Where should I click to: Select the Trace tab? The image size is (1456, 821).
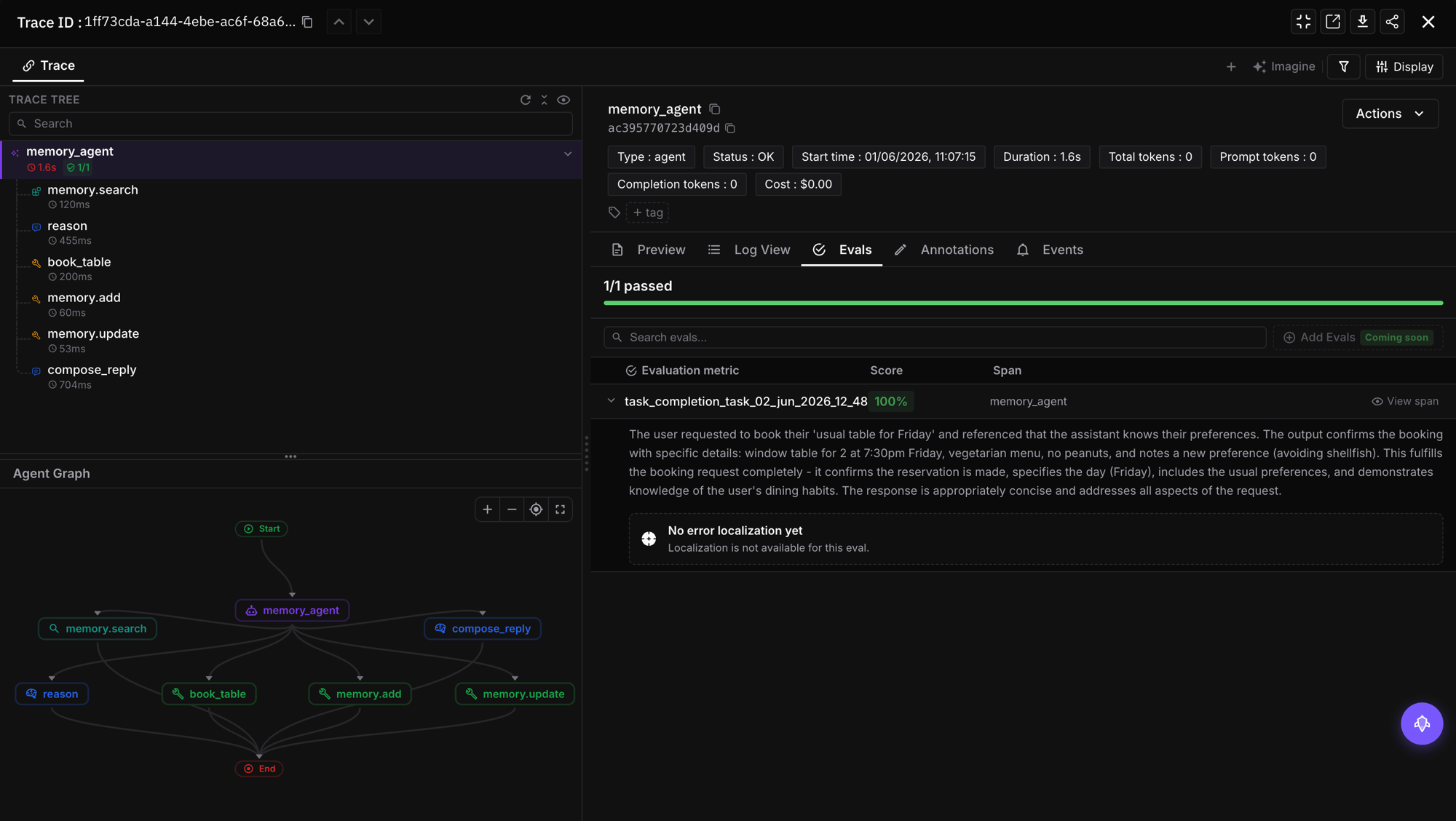click(x=48, y=66)
